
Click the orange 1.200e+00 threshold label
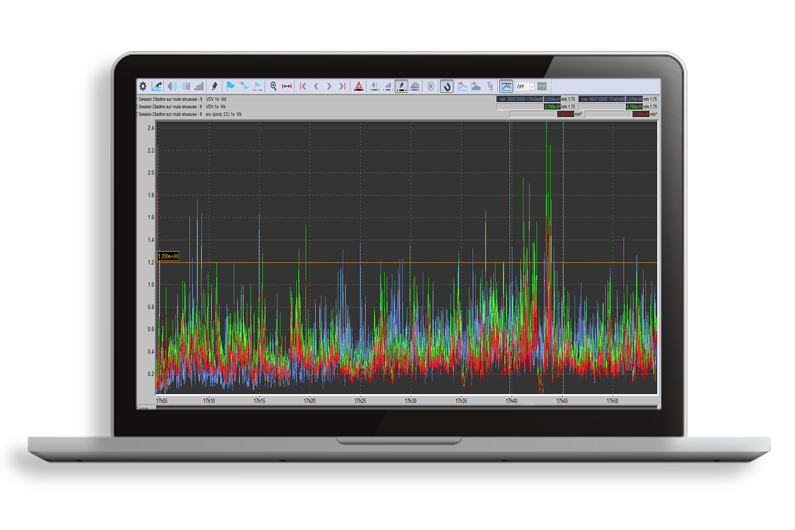tap(168, 257)
